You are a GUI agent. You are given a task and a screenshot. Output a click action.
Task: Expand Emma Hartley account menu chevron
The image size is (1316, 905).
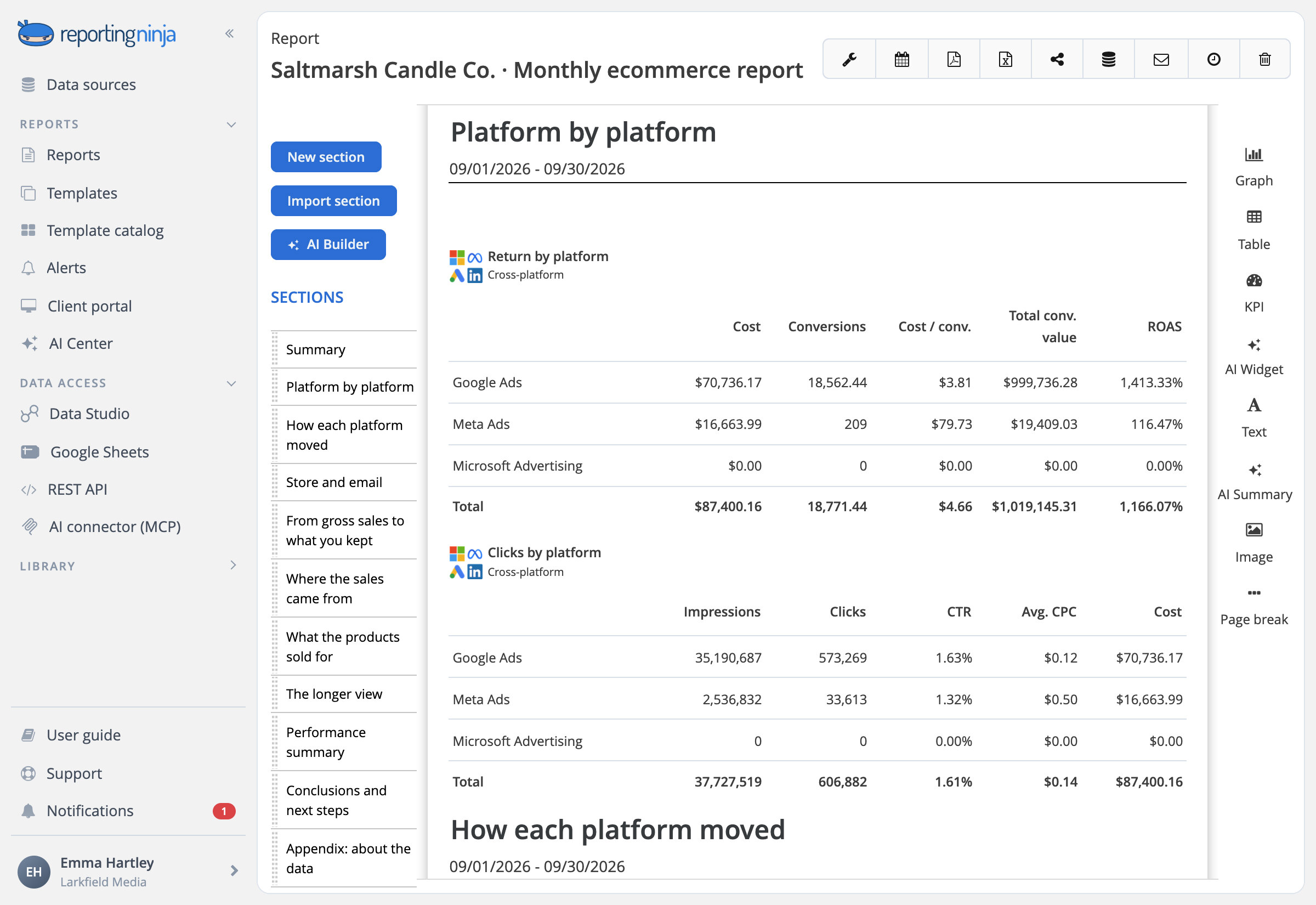tap(234, 870)
